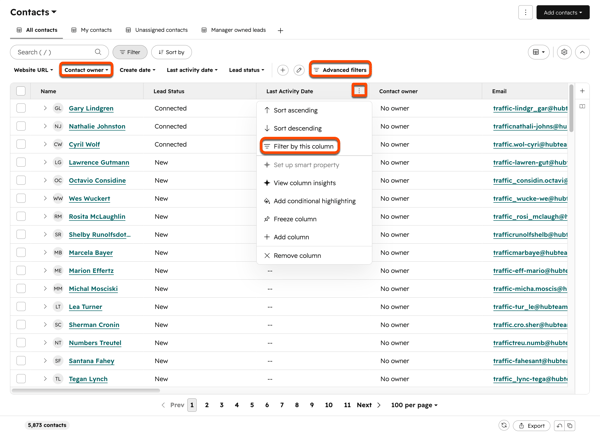Check the box for Octavio Considine
The image size is (600, 433).
(21, 180)
